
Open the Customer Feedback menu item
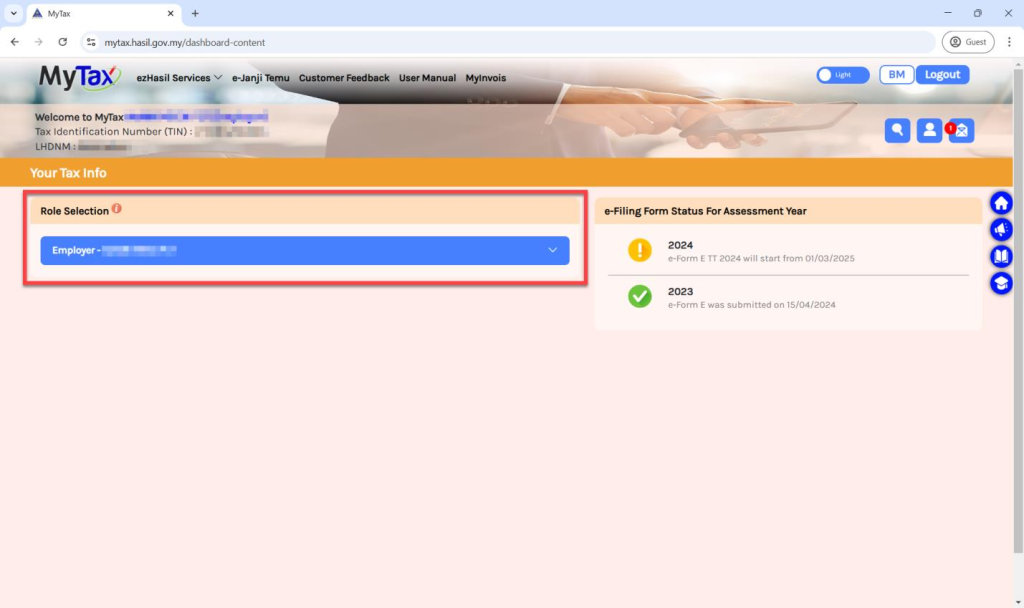pos(344,78)
